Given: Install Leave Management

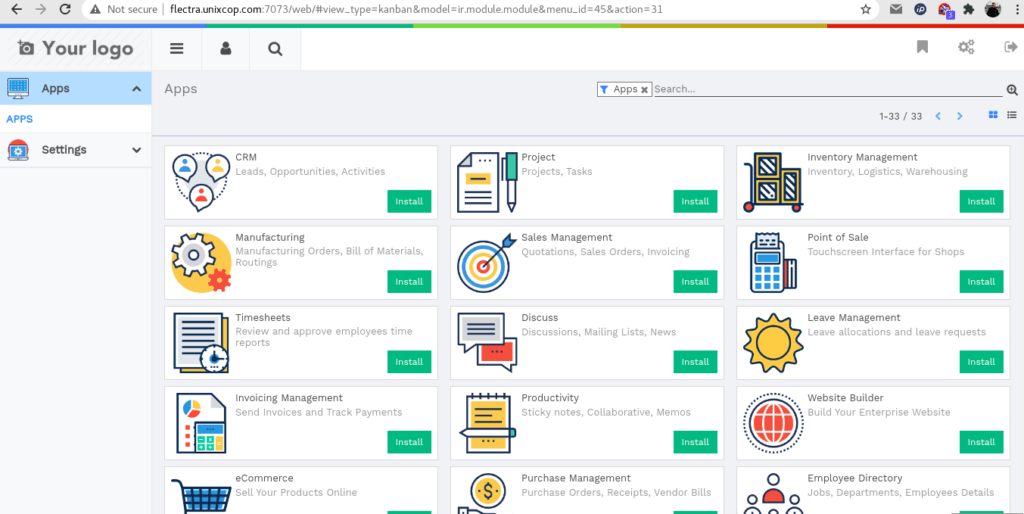Looking at the screenshot, I should (982, 362).
